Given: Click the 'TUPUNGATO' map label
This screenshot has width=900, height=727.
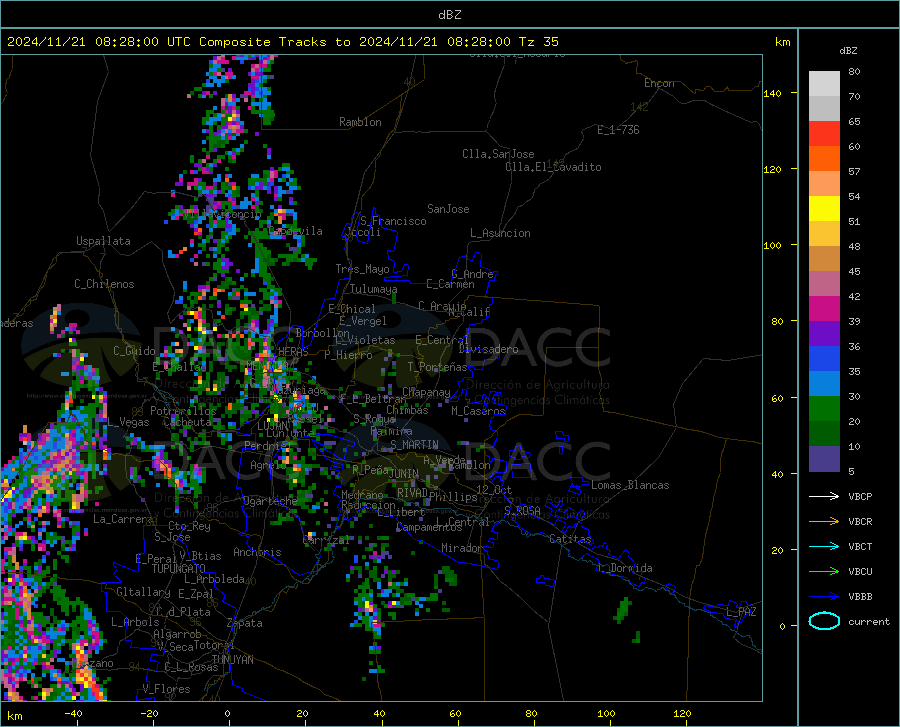Looking at the screenshot, I should click(179, 569).
